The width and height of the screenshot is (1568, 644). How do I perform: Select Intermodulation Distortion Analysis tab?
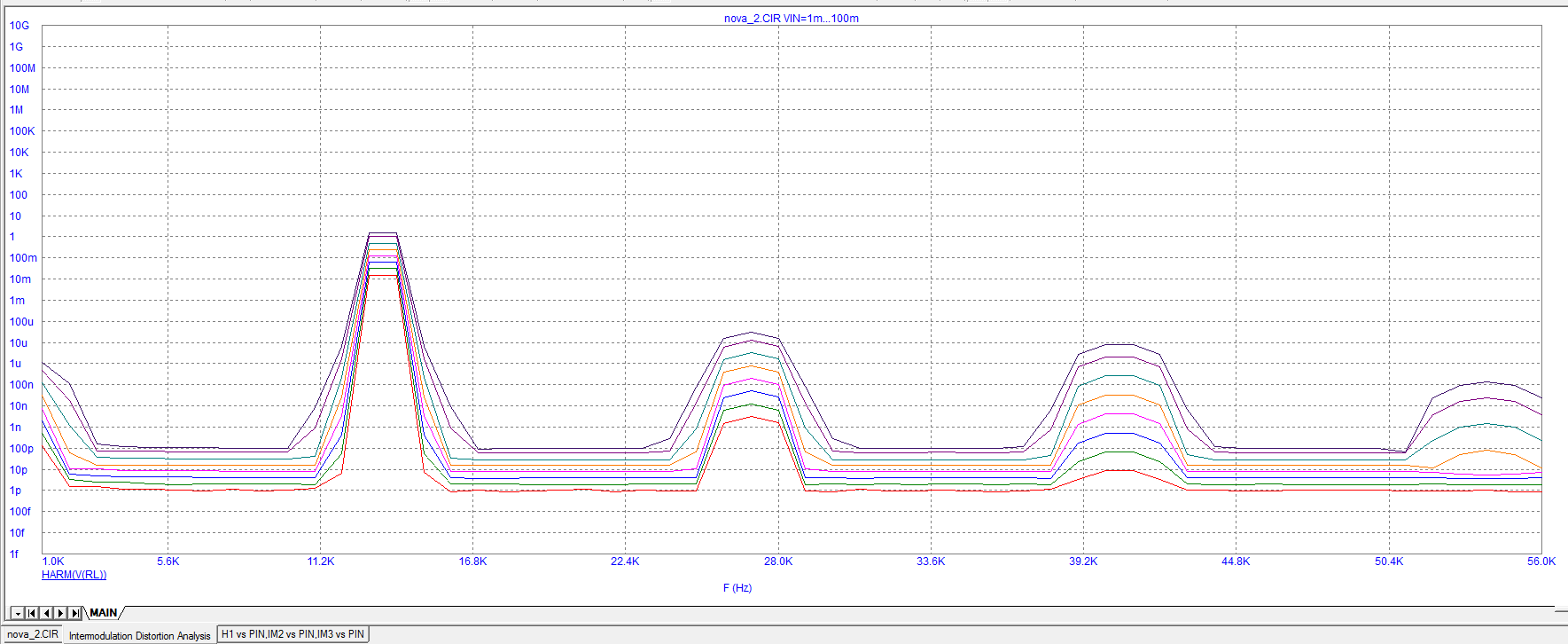(140, 635)
